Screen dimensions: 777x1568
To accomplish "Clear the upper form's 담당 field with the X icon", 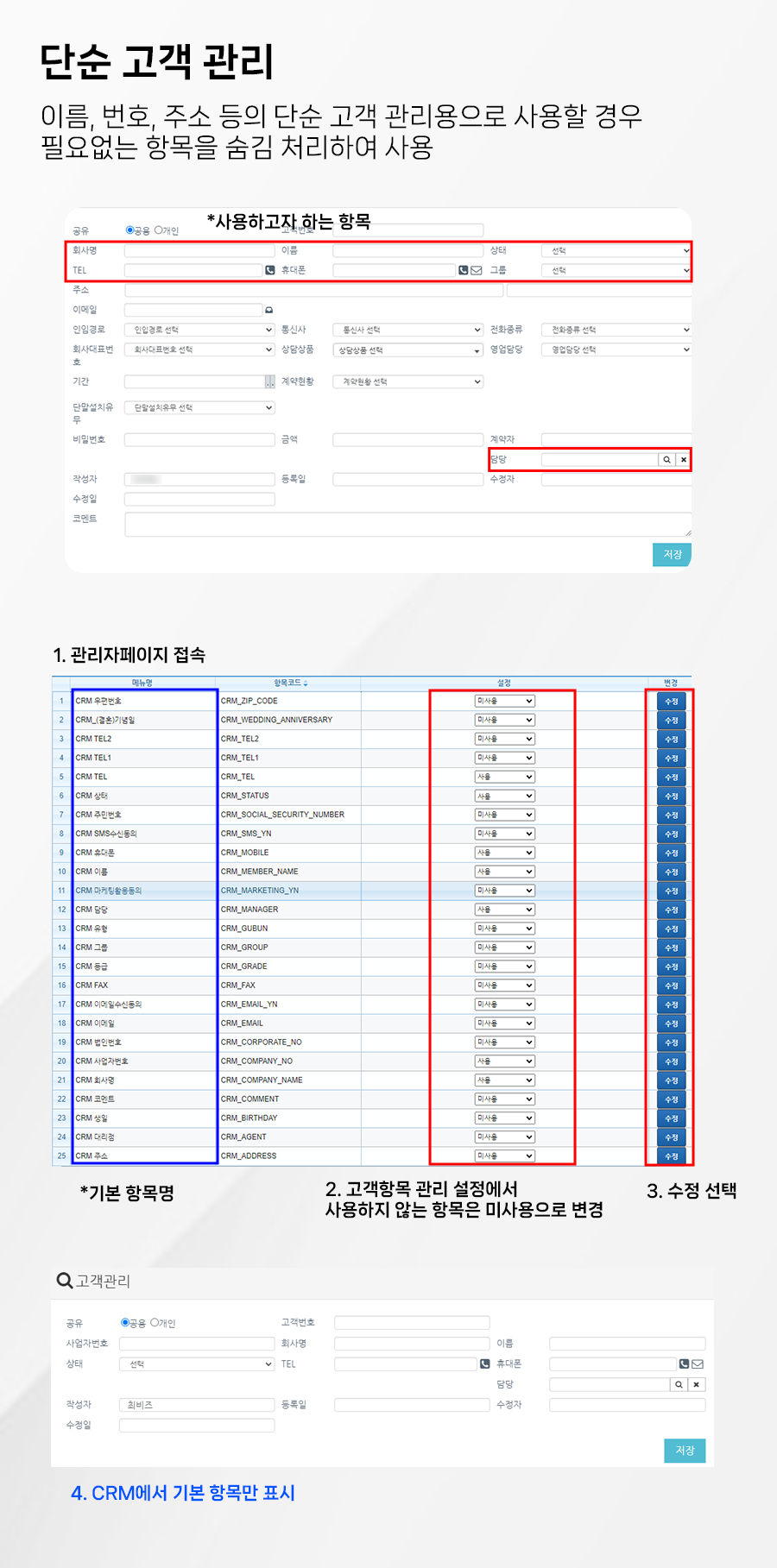I will [x=684, y=460].
